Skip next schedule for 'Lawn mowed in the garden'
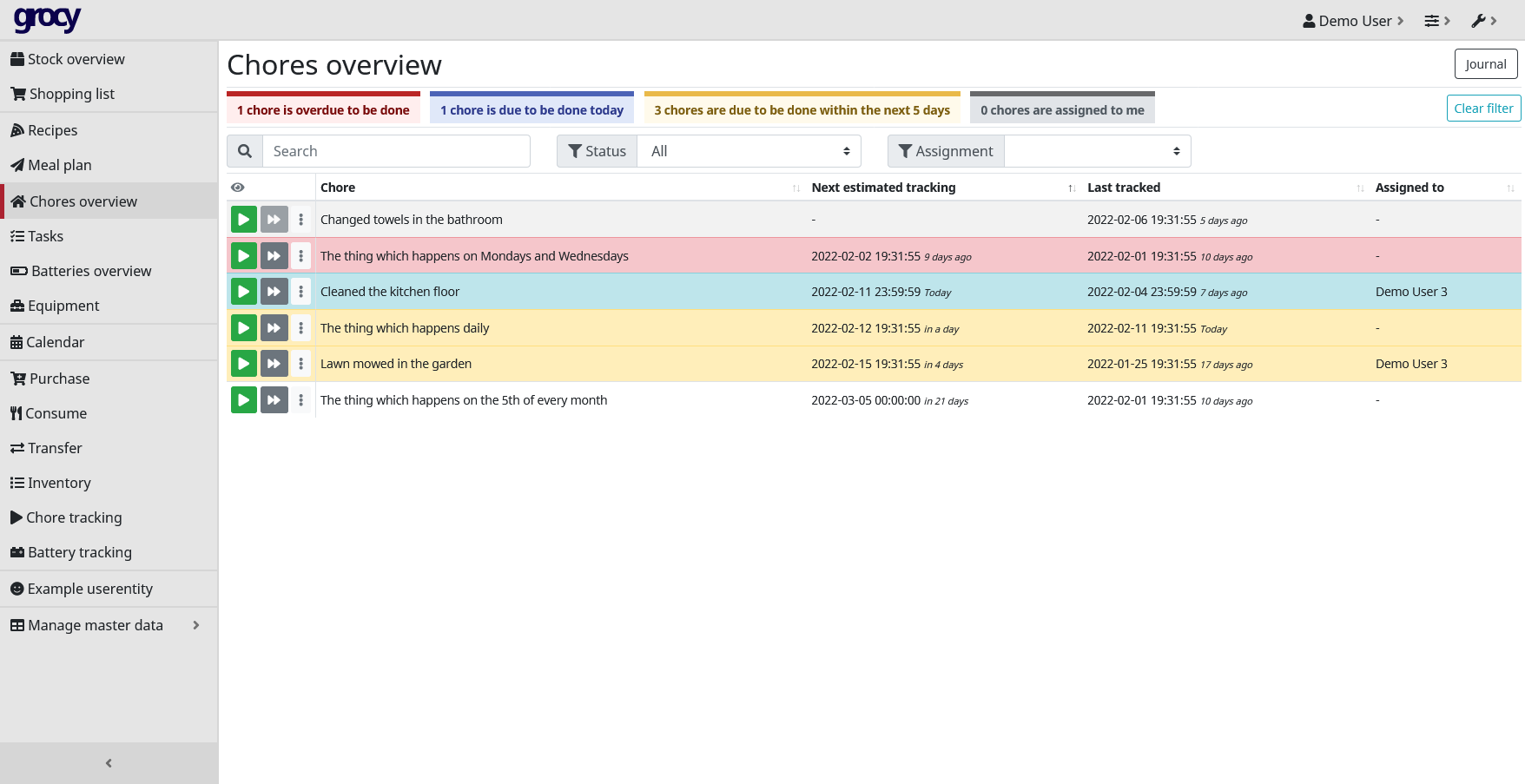The image size is (1525, 784). click(x=274, y=364)
